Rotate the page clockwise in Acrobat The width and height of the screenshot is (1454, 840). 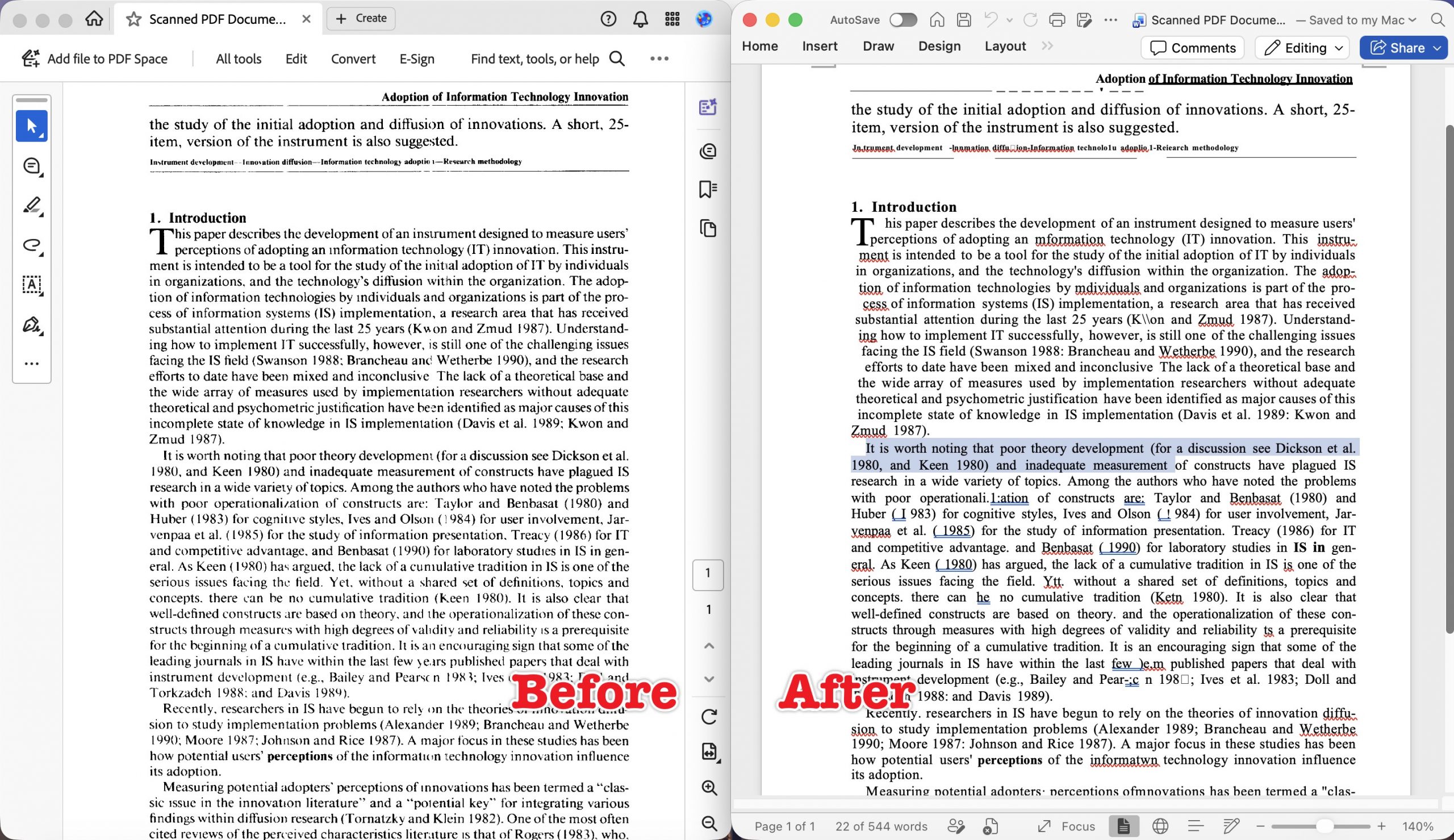[709, 717]
